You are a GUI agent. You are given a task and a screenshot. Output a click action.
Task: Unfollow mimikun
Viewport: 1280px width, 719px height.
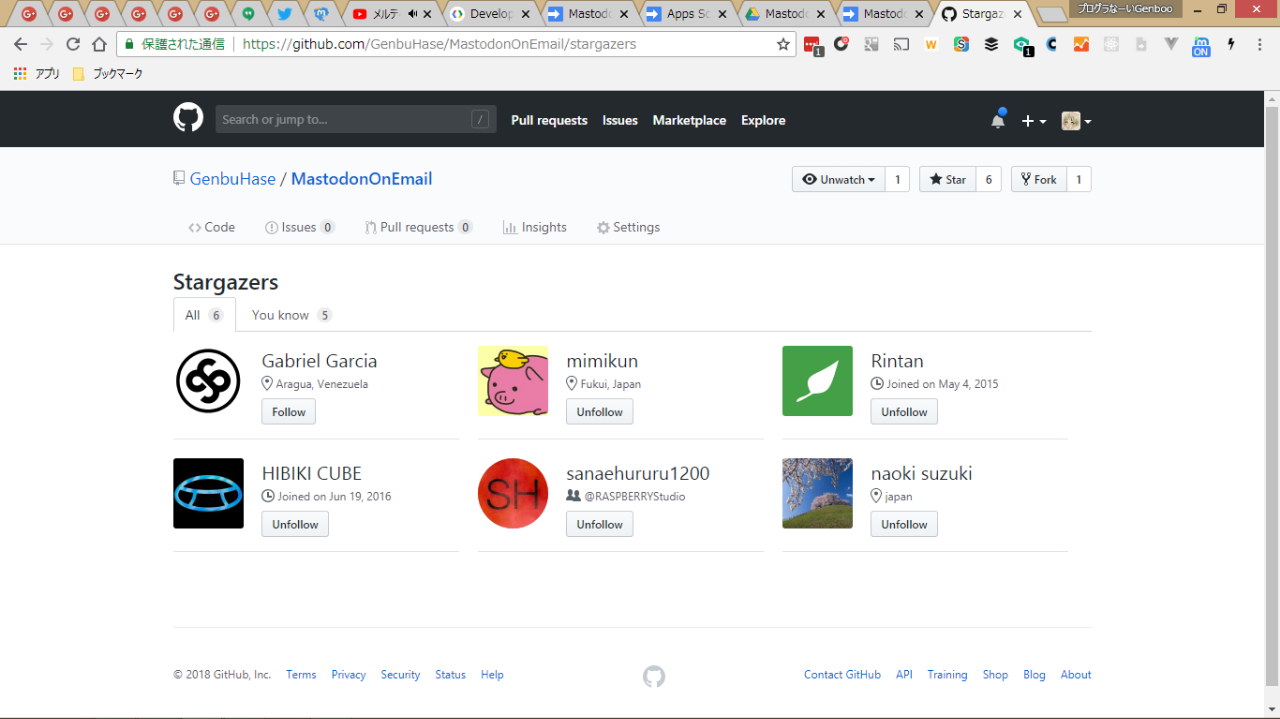click(599, 412)
